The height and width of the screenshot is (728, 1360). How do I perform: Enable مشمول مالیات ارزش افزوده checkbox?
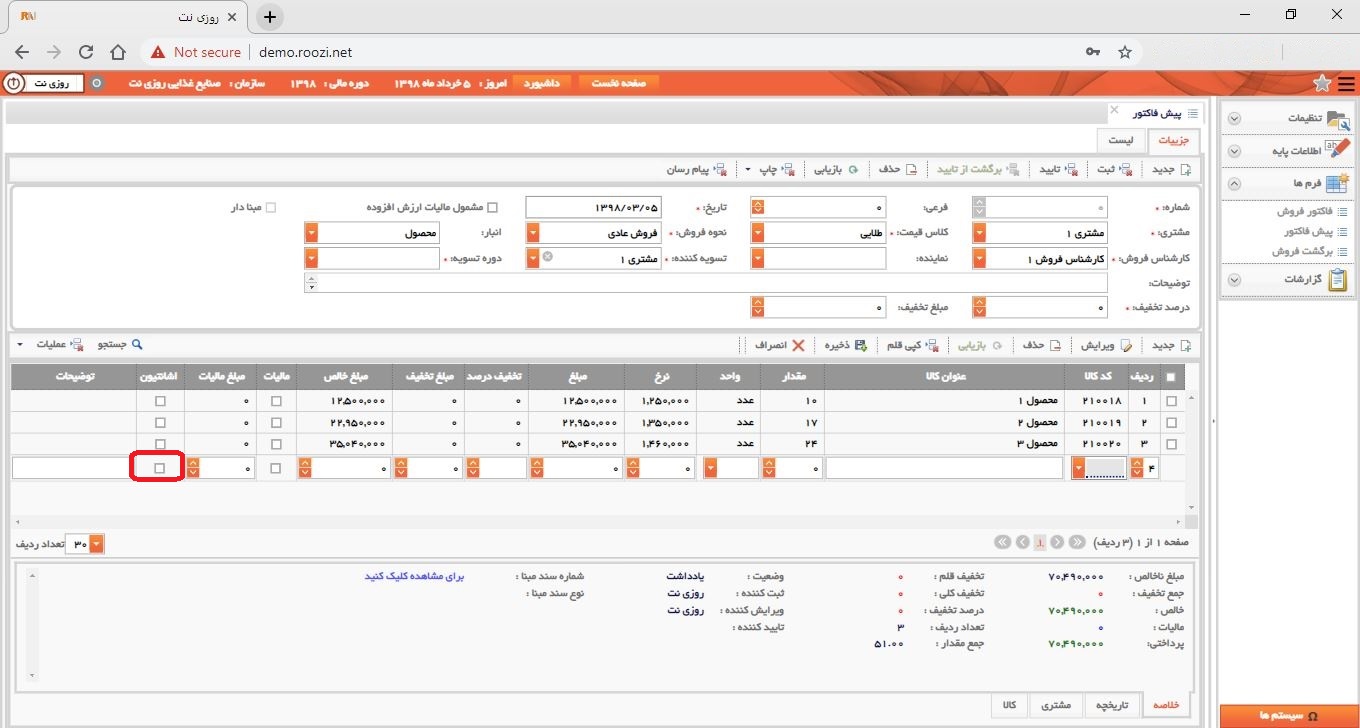pyautogui.click(x=492, y=208)
